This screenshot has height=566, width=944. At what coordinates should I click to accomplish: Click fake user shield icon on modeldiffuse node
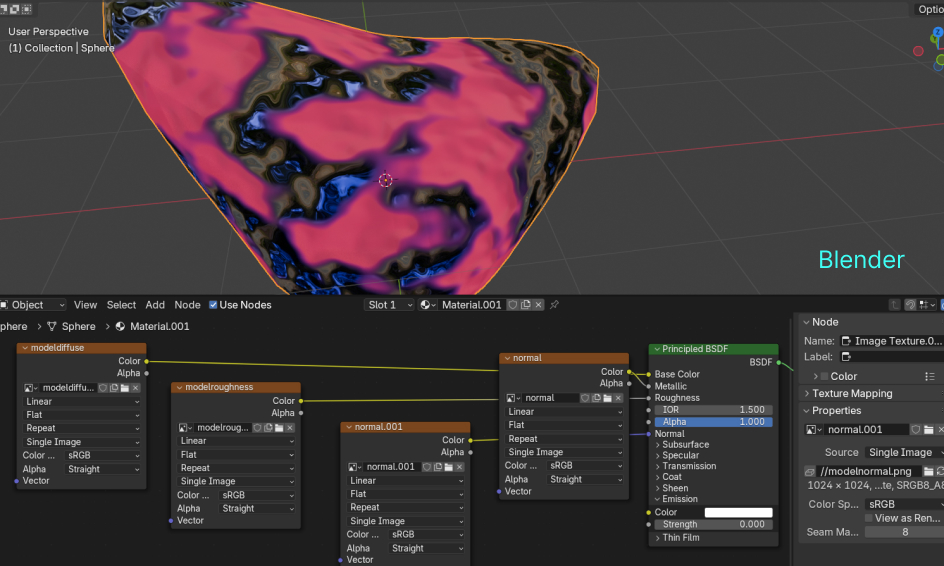pyautogui.click(x=103, y=388)
